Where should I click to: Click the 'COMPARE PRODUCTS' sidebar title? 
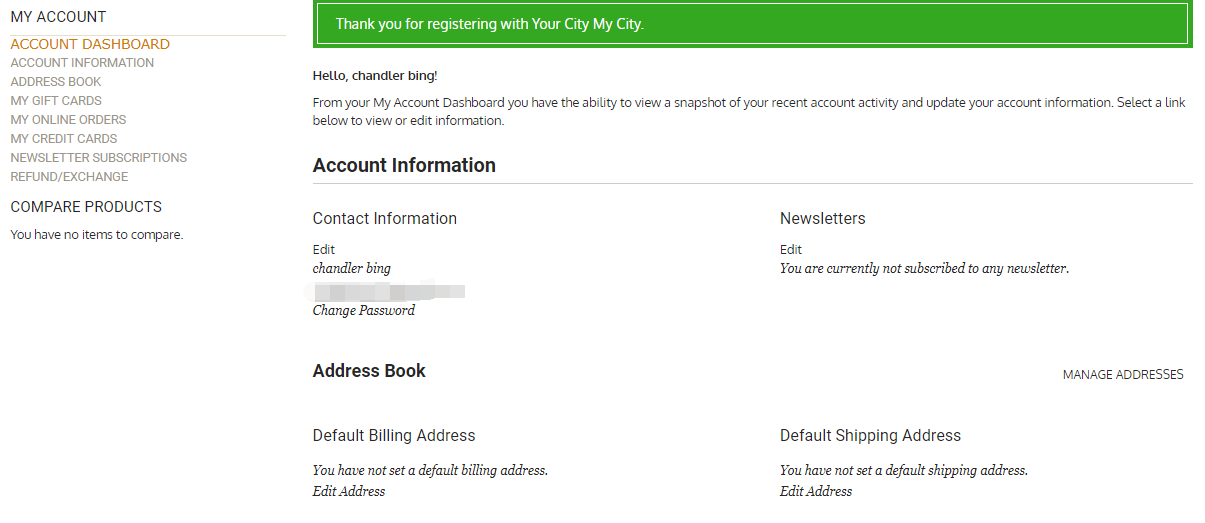[86, 207]
